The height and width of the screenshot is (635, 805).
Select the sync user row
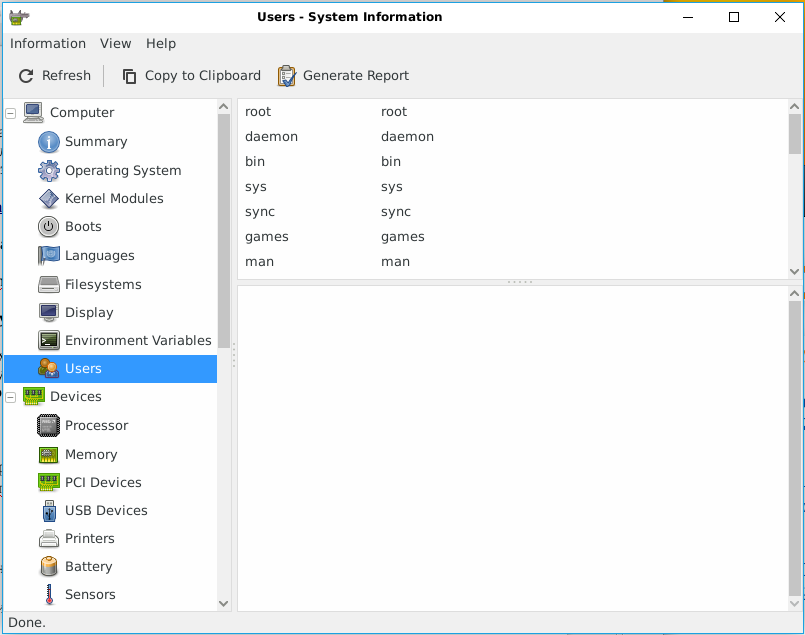pyautogui.click(x=512, y=211)
